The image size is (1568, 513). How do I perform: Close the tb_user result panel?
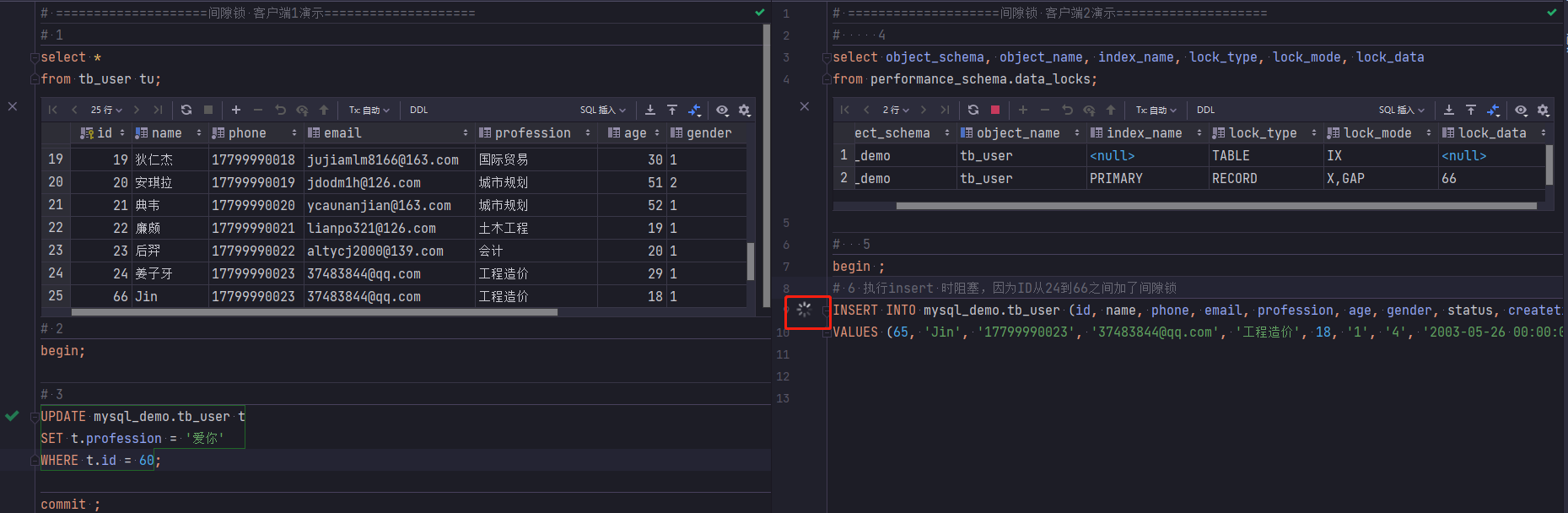tap(13, 106)
